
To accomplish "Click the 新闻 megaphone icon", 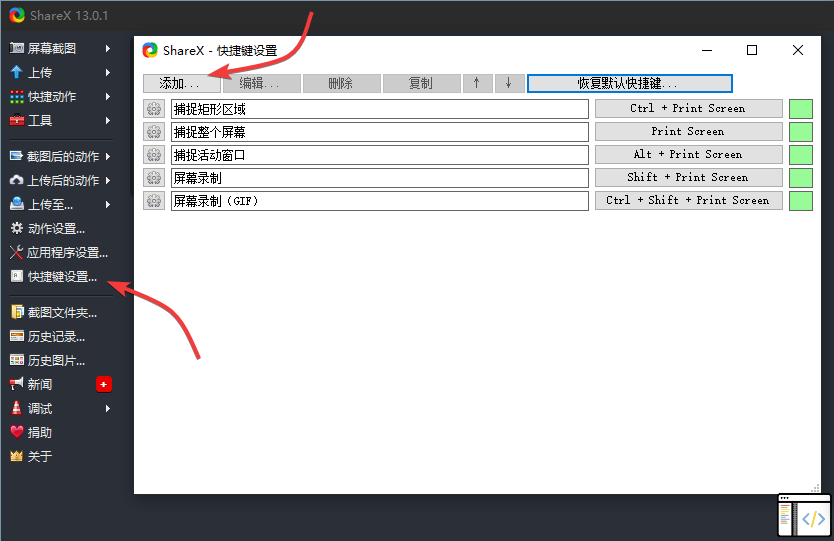I will tap(16, 384).
